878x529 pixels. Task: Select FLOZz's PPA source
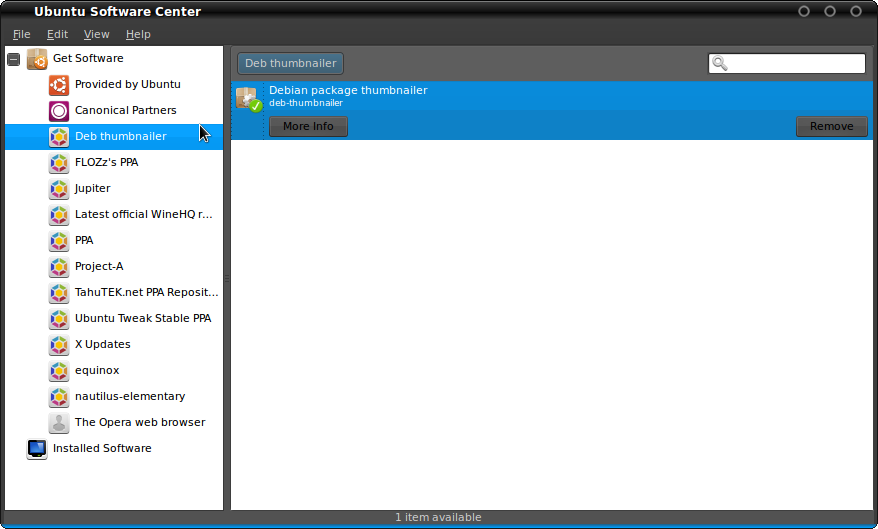pyautogui.click(x=106, y=162)
